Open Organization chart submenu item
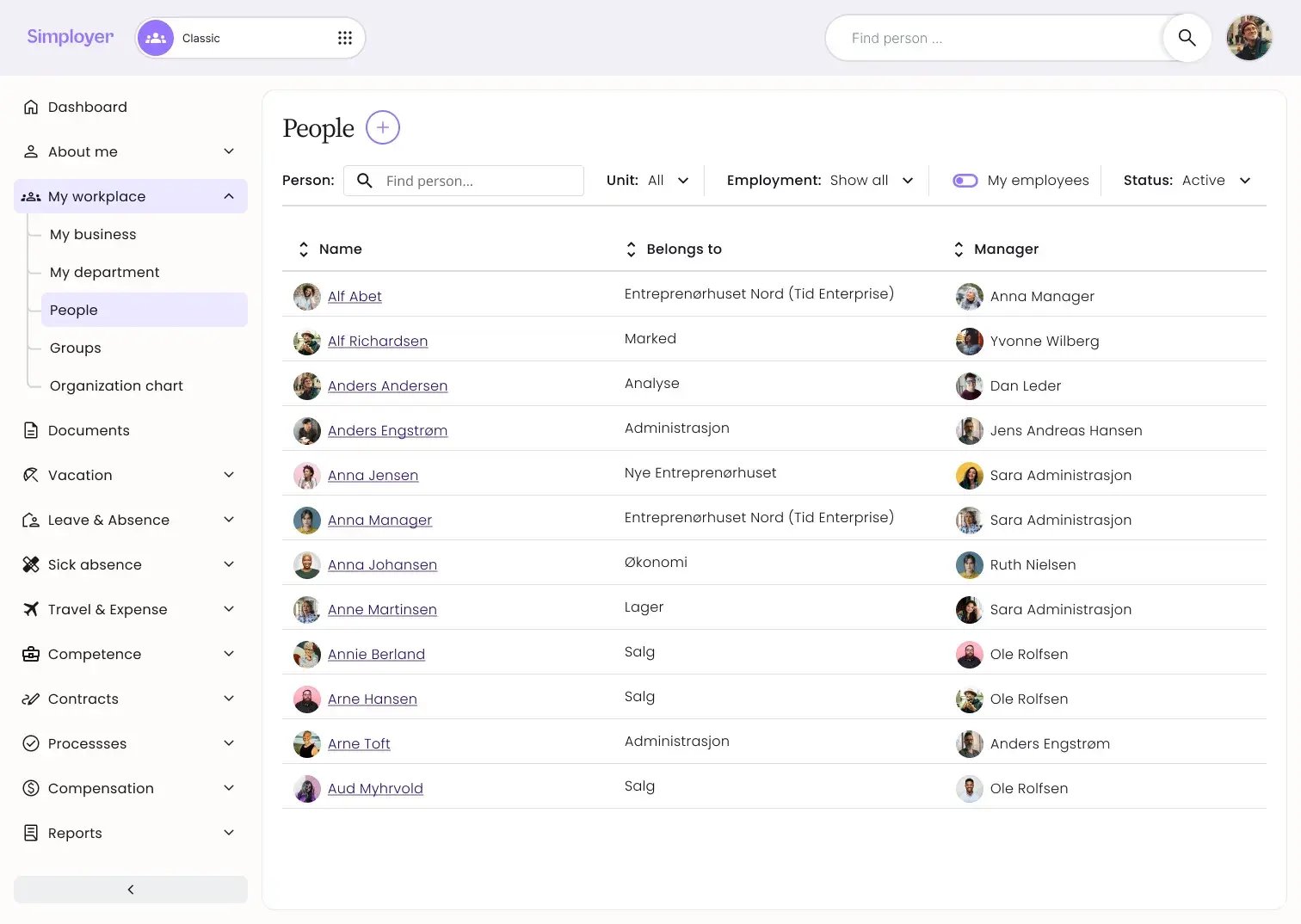Viewport: 1301px width, 924px height. coord(116,385)
